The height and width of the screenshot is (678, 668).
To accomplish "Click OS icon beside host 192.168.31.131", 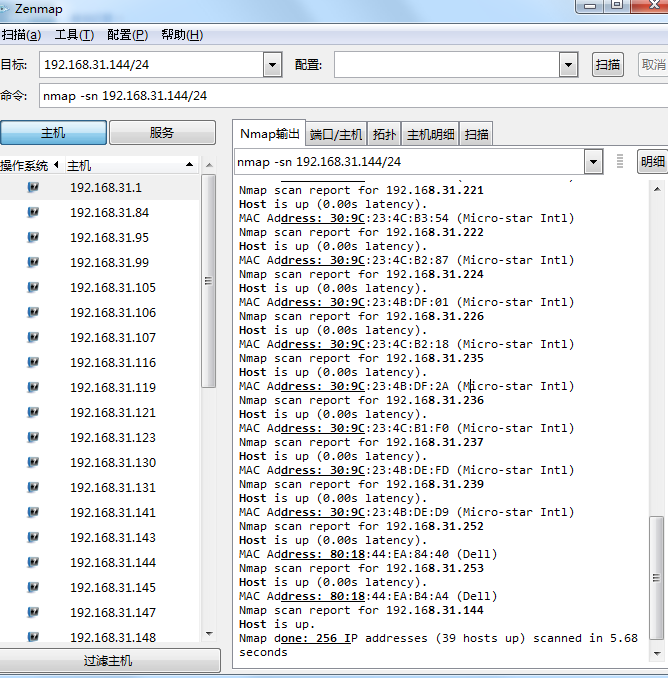I will [x=33, y=487].
